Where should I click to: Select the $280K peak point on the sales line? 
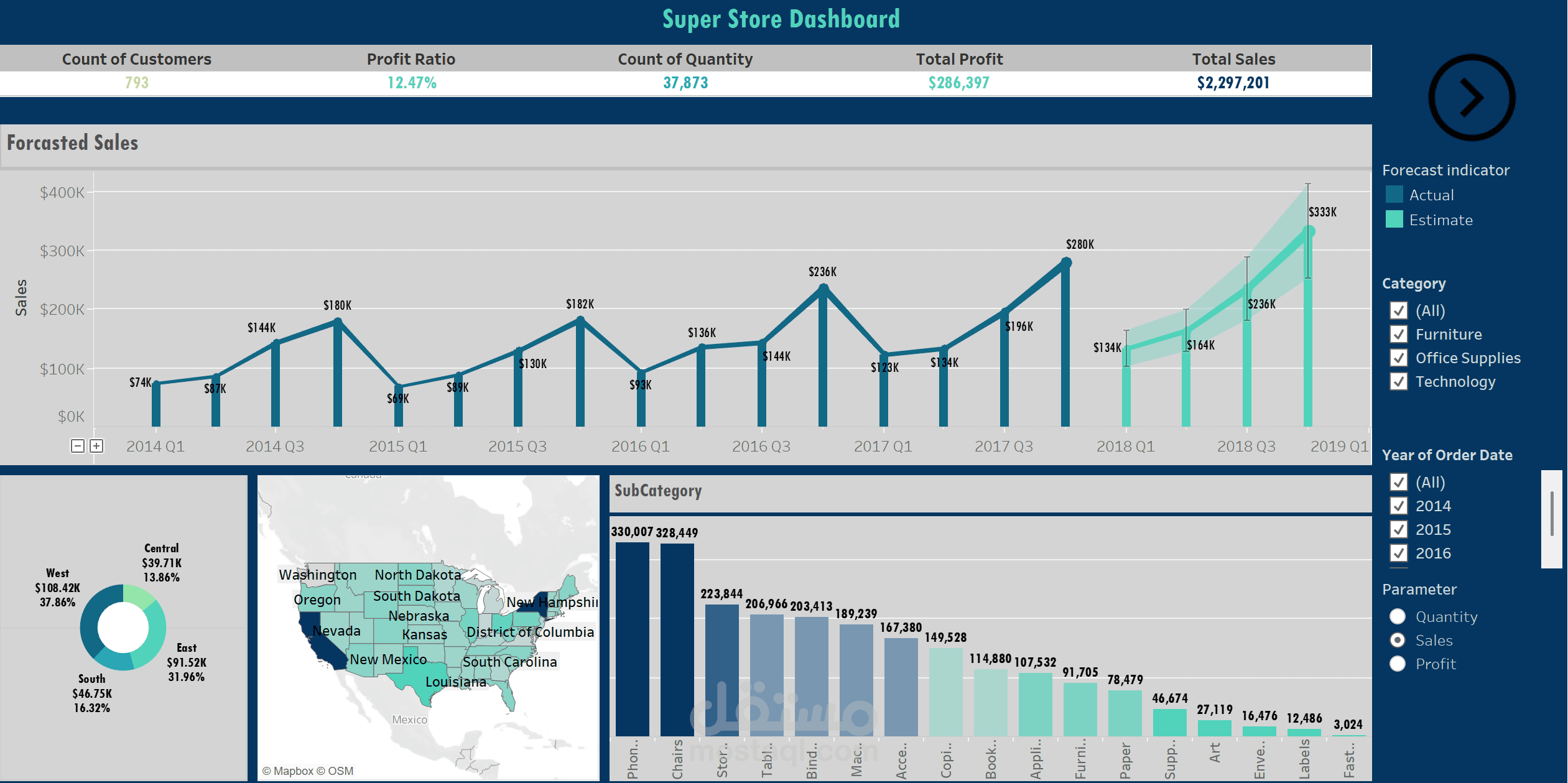tap(1066, 262)
